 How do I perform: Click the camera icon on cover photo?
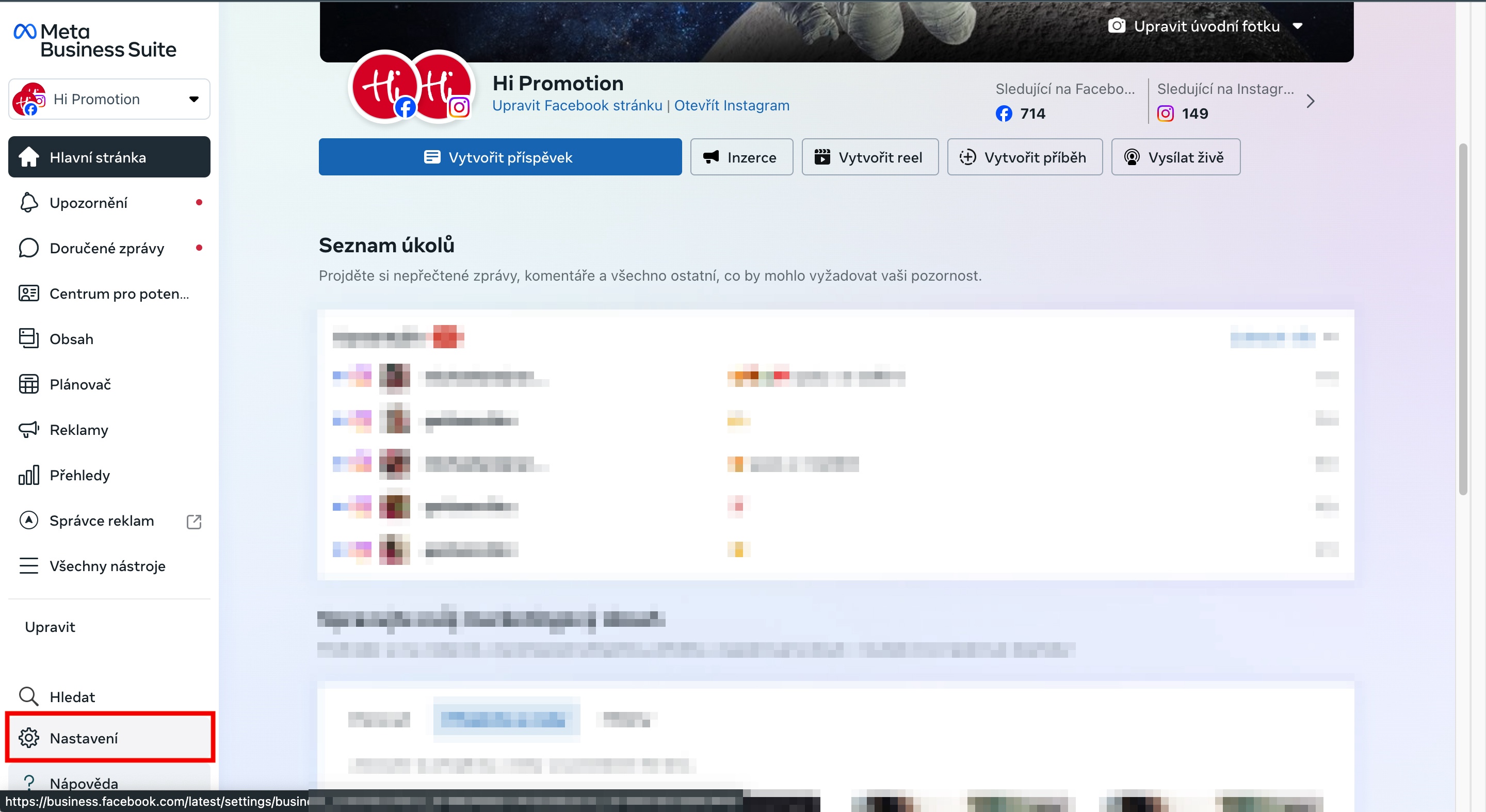(1117, 26)
